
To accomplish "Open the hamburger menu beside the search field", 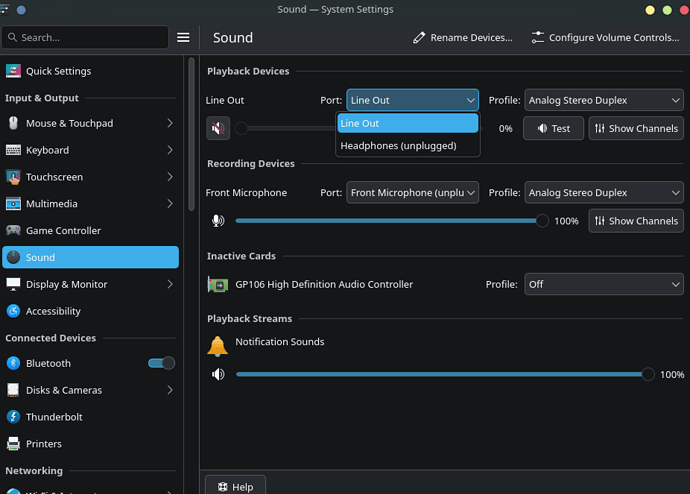I will point(183,37).
